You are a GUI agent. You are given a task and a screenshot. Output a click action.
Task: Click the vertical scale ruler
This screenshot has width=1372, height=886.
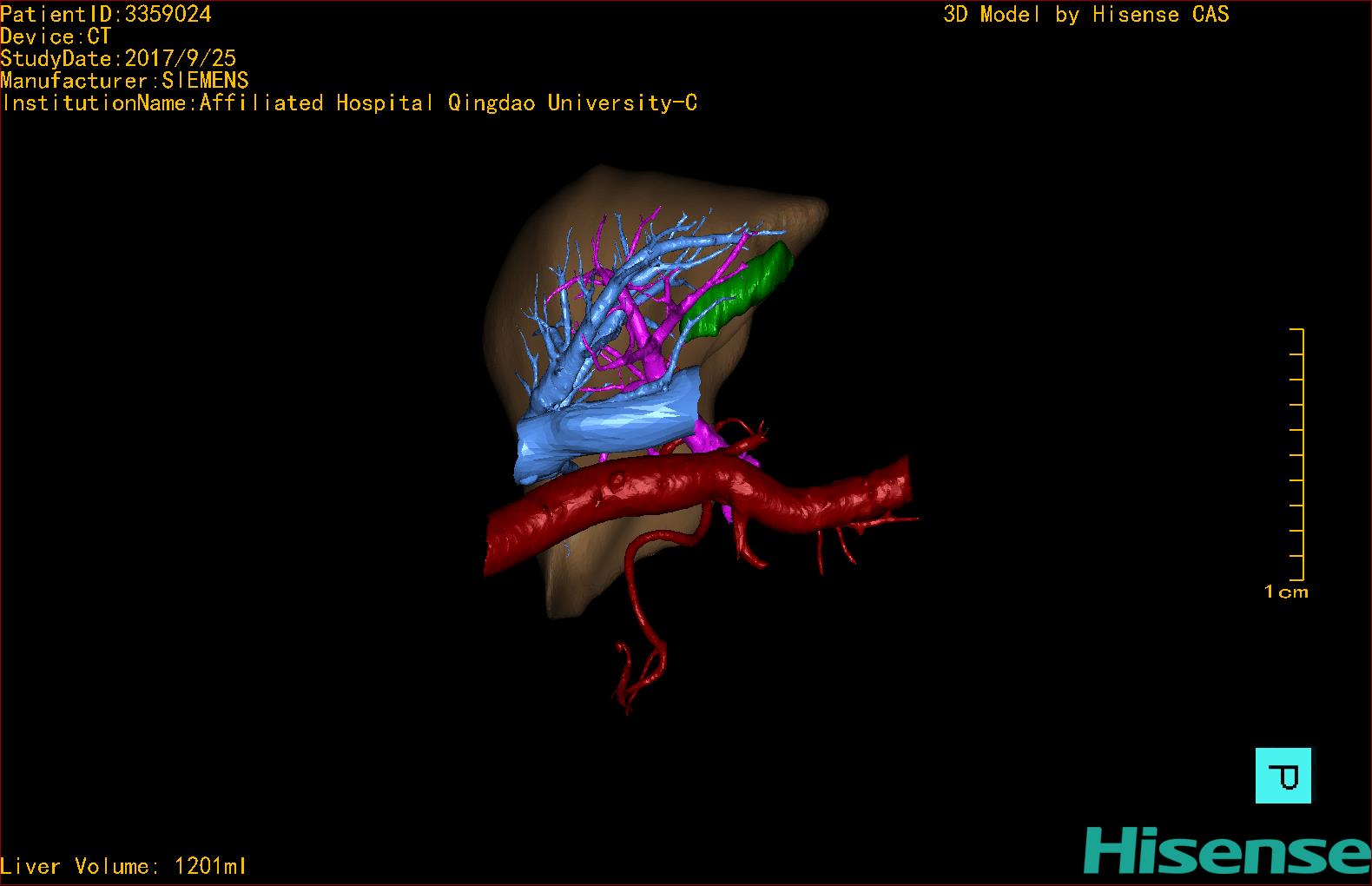(1297, 454)
